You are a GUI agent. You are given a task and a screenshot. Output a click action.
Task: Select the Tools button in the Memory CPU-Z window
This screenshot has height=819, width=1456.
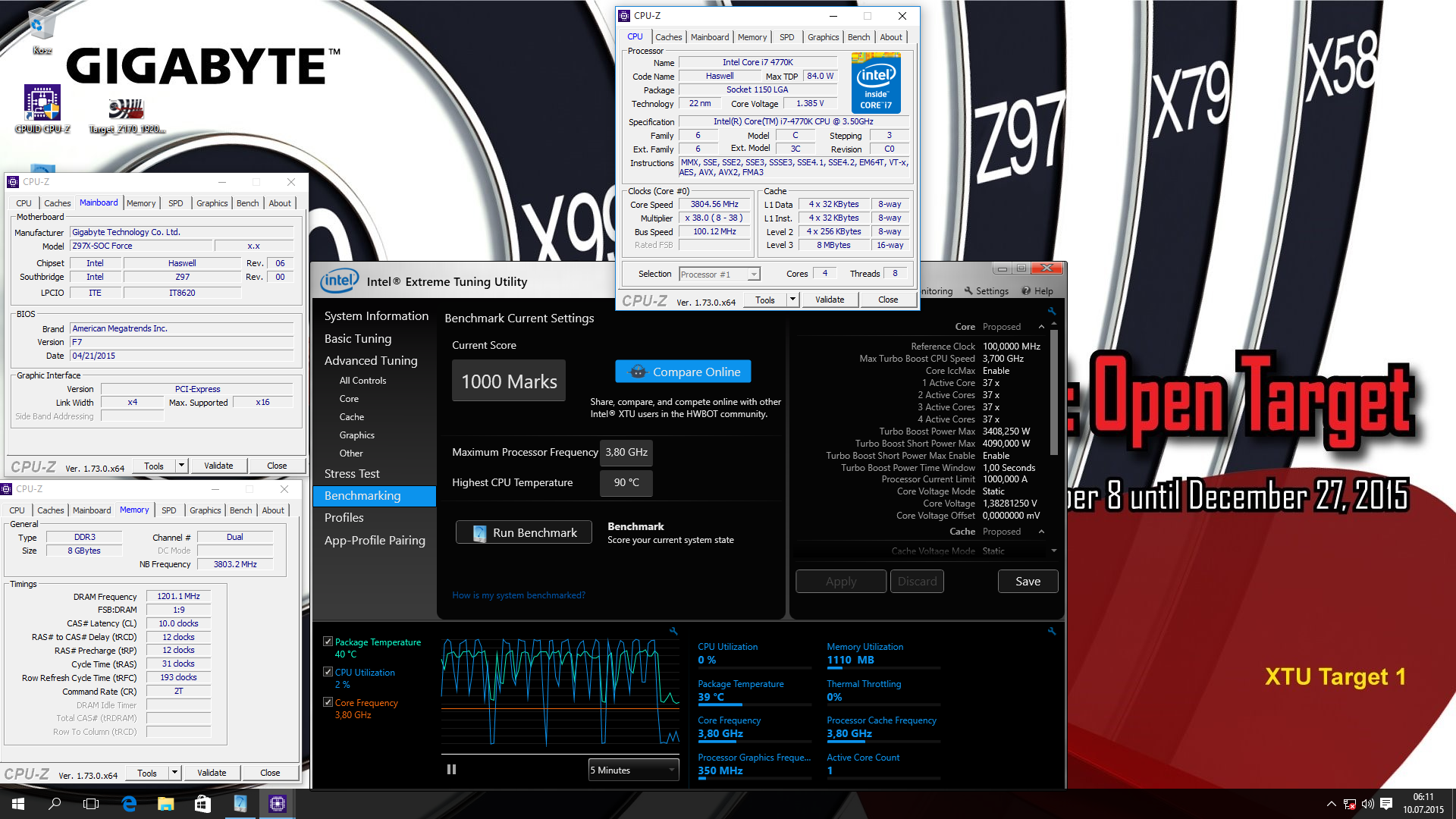tap(147, 773)
